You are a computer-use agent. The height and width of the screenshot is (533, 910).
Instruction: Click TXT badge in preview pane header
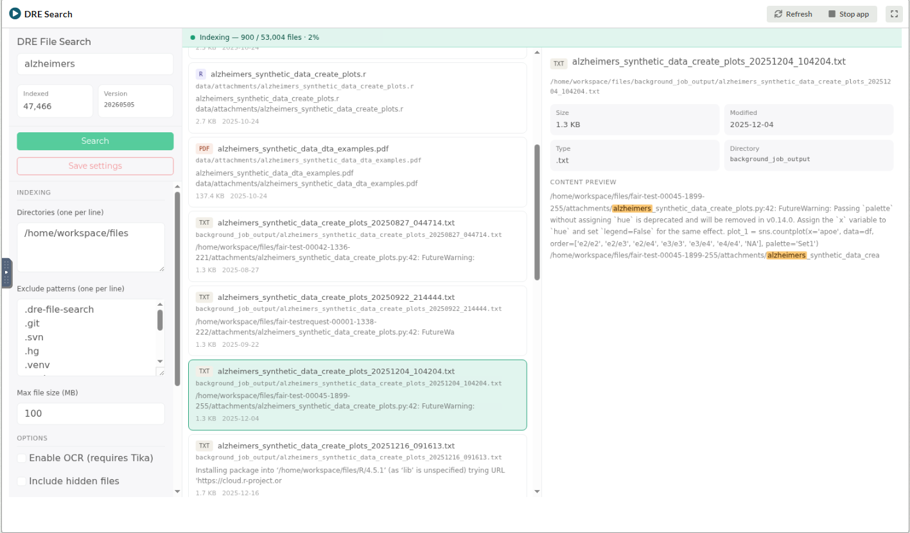tap(559, 63)
